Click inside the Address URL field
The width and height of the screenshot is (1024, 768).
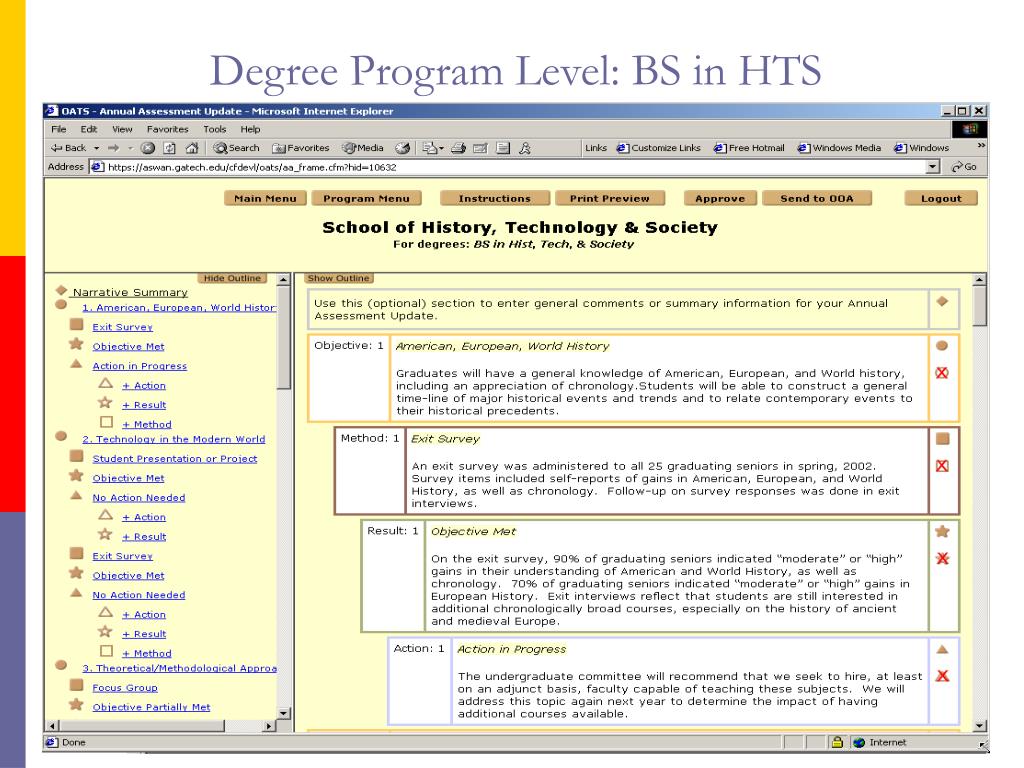[509, 167]
